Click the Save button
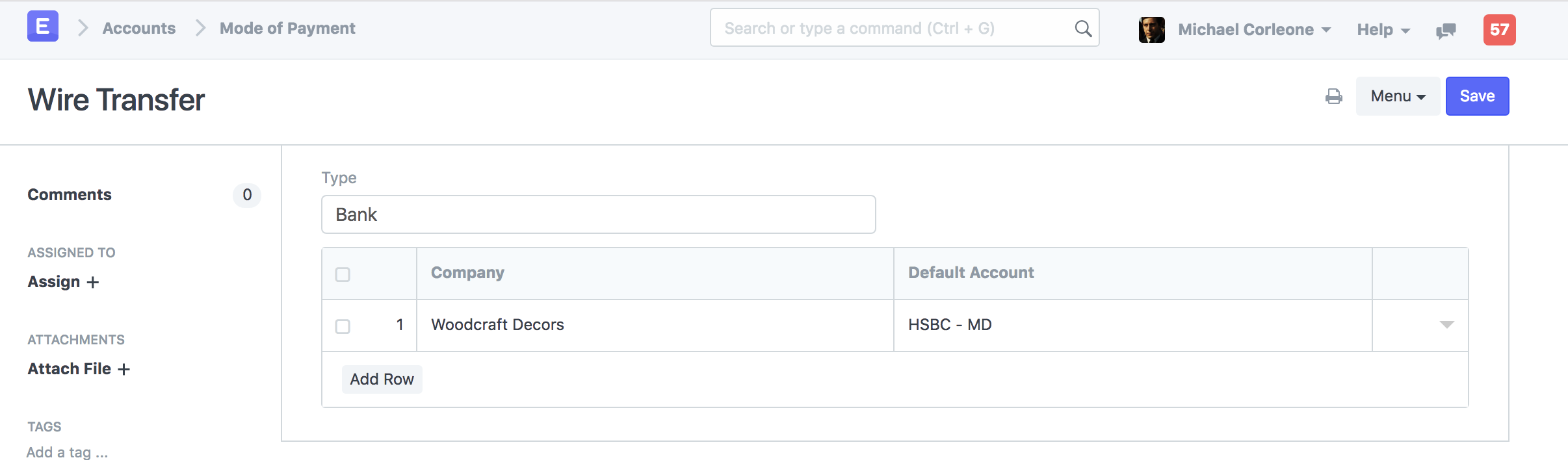 [x=1477, y=96]
